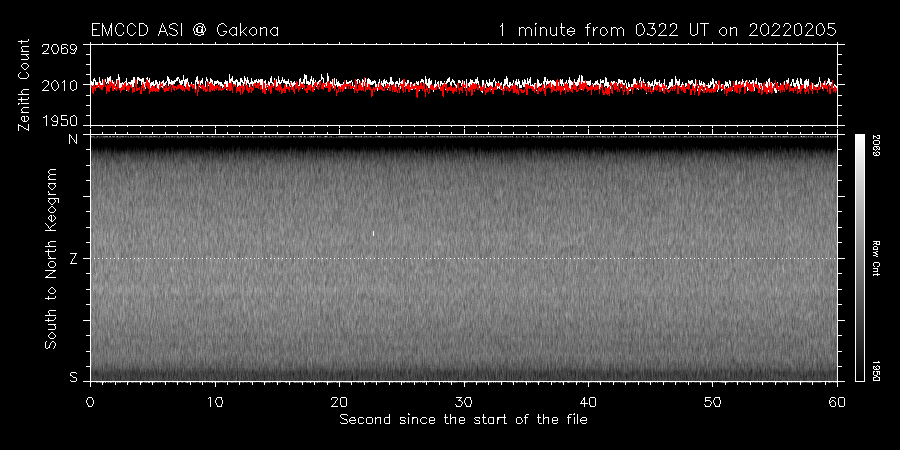Screen dimensions: 900x450
Task: Click the 2010 zenith count axis value
Action: point(60,86)
